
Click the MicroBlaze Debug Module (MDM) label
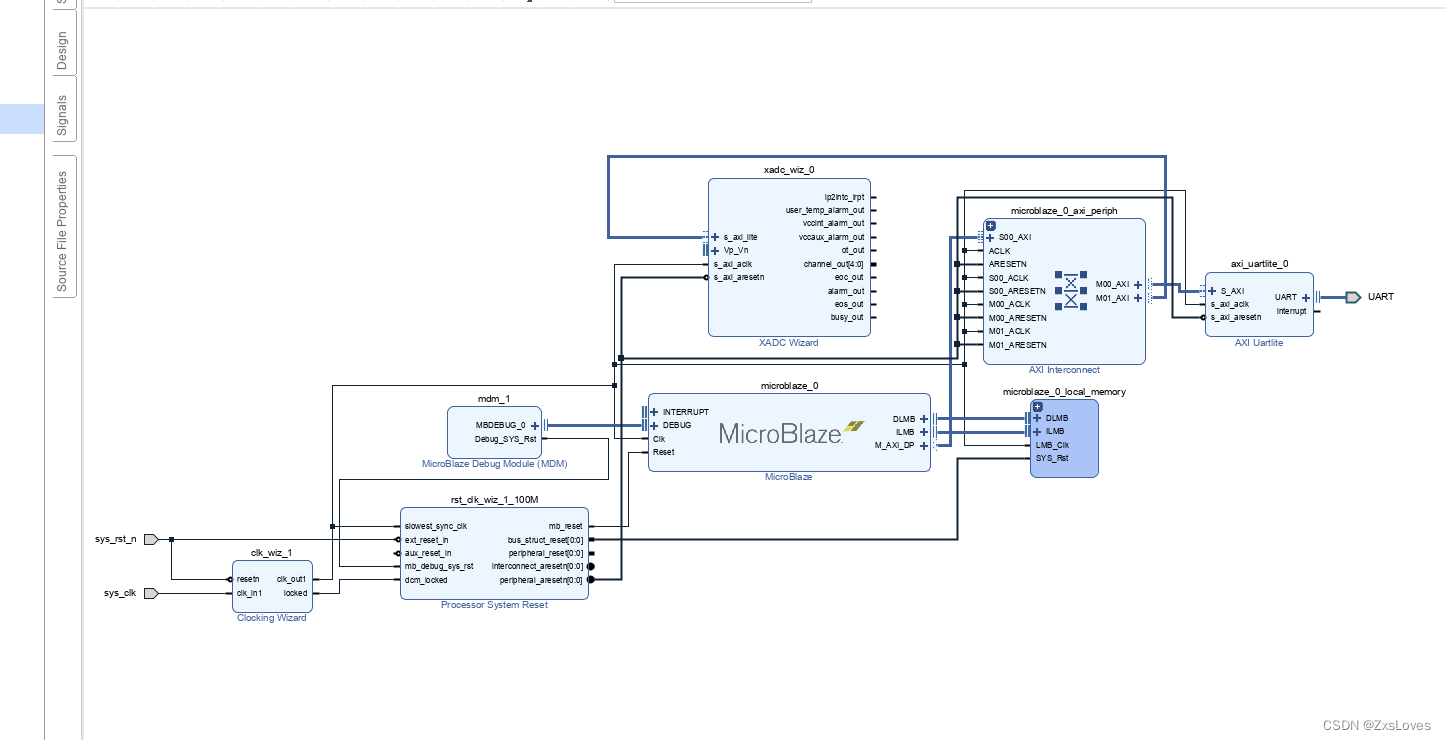tap(494, 464)
